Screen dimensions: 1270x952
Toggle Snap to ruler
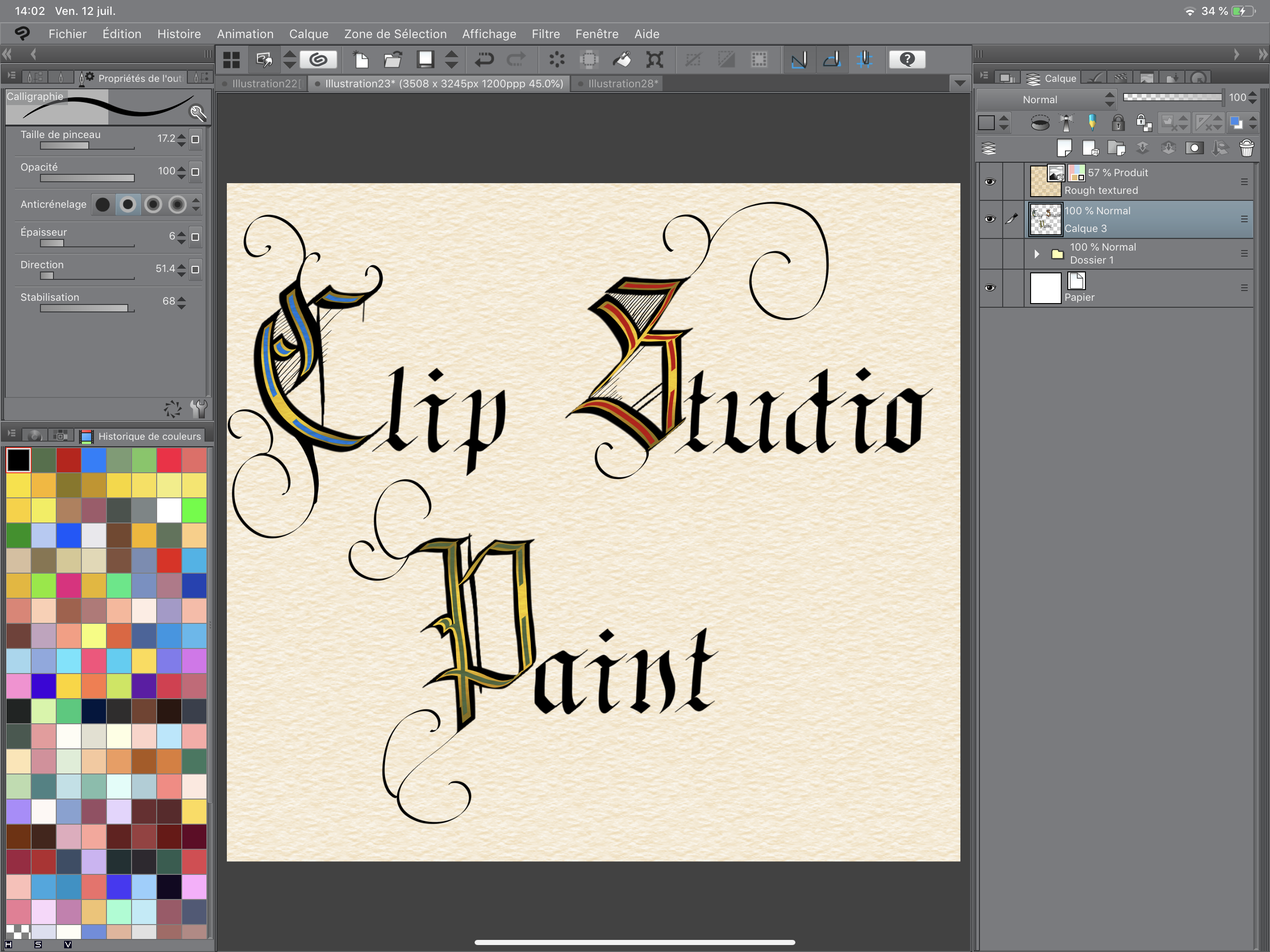click(799, 59)
